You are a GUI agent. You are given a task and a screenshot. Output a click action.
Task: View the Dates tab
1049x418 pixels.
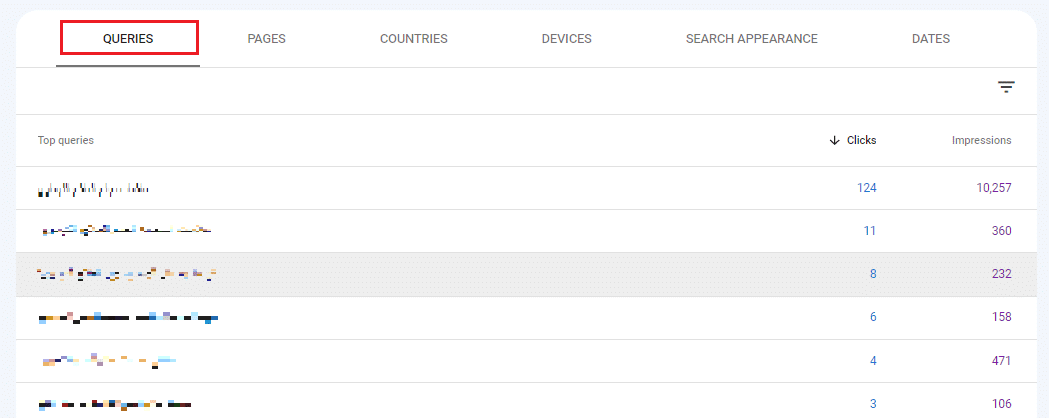tap(930, 39)
